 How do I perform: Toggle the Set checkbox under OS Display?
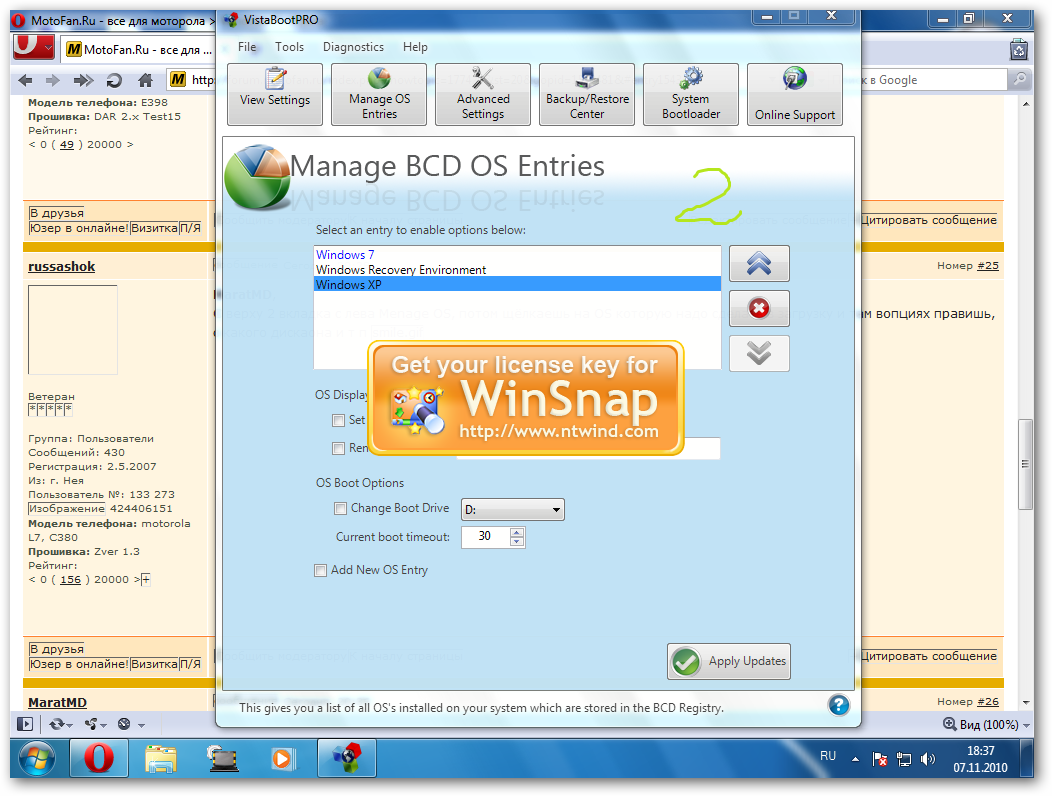pyautogui.click(x=338, y=420)
